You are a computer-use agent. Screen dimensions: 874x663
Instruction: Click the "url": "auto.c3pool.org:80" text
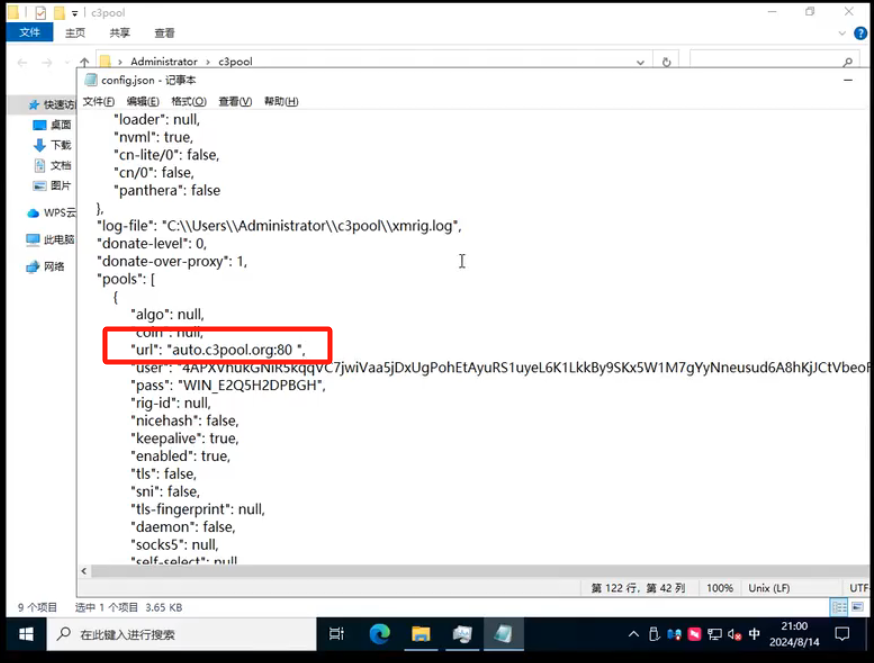coord(218,350)
